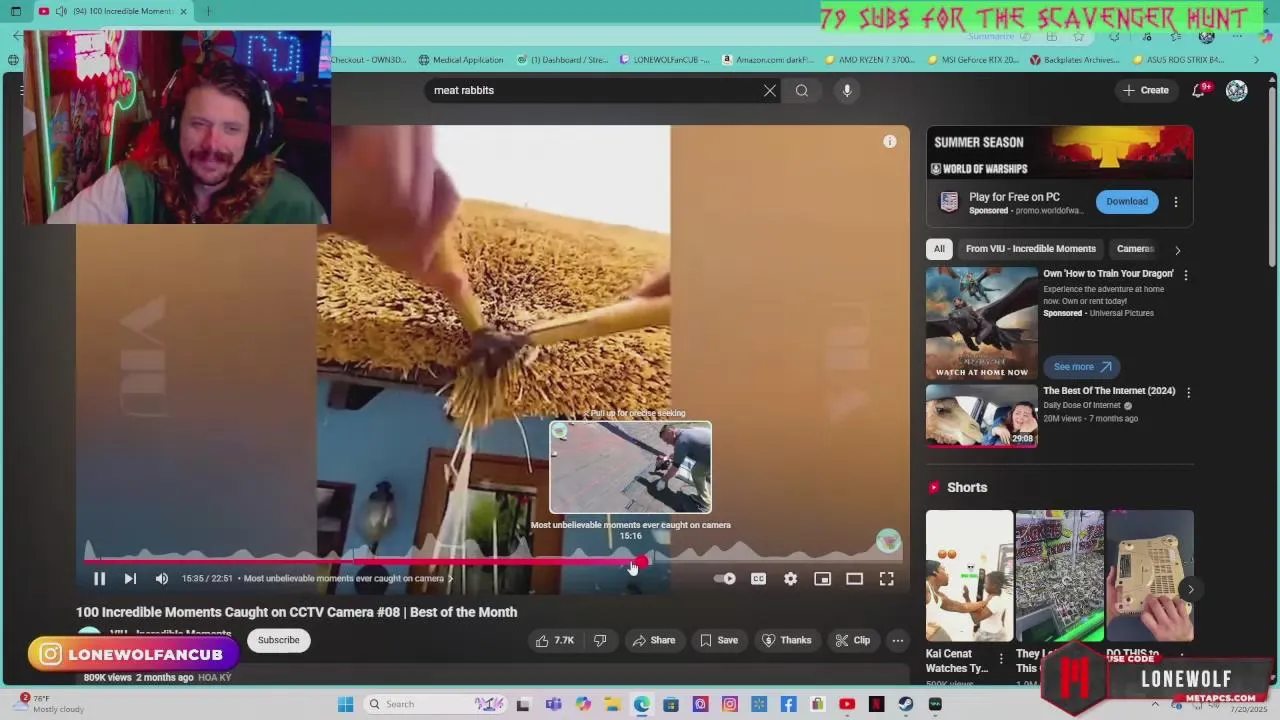This screenshot has width=1280, height=720.
Task: Open the Create button menu
Action: click(x=1146, y=90)
